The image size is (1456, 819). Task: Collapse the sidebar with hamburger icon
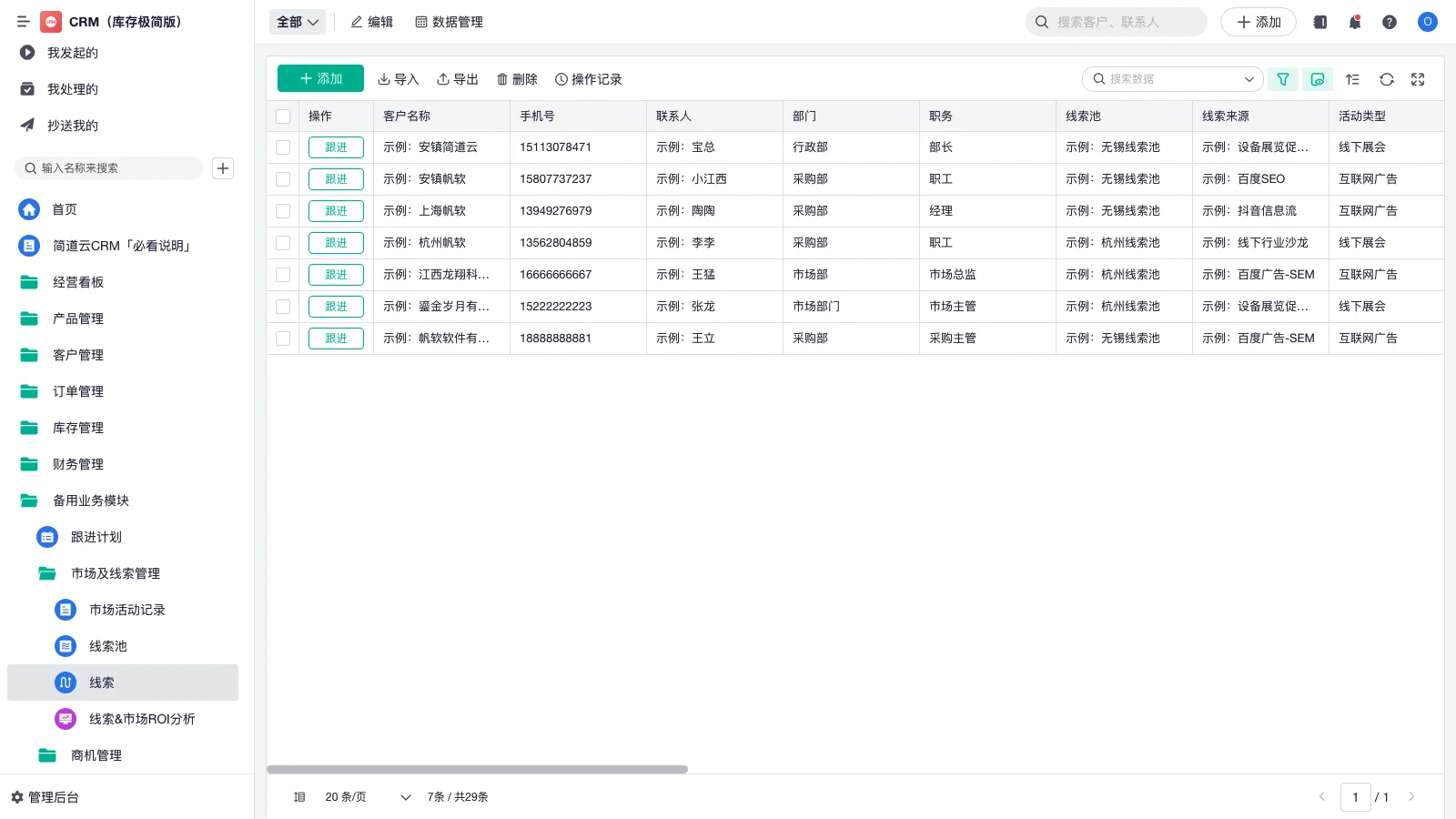coord(24,22)
